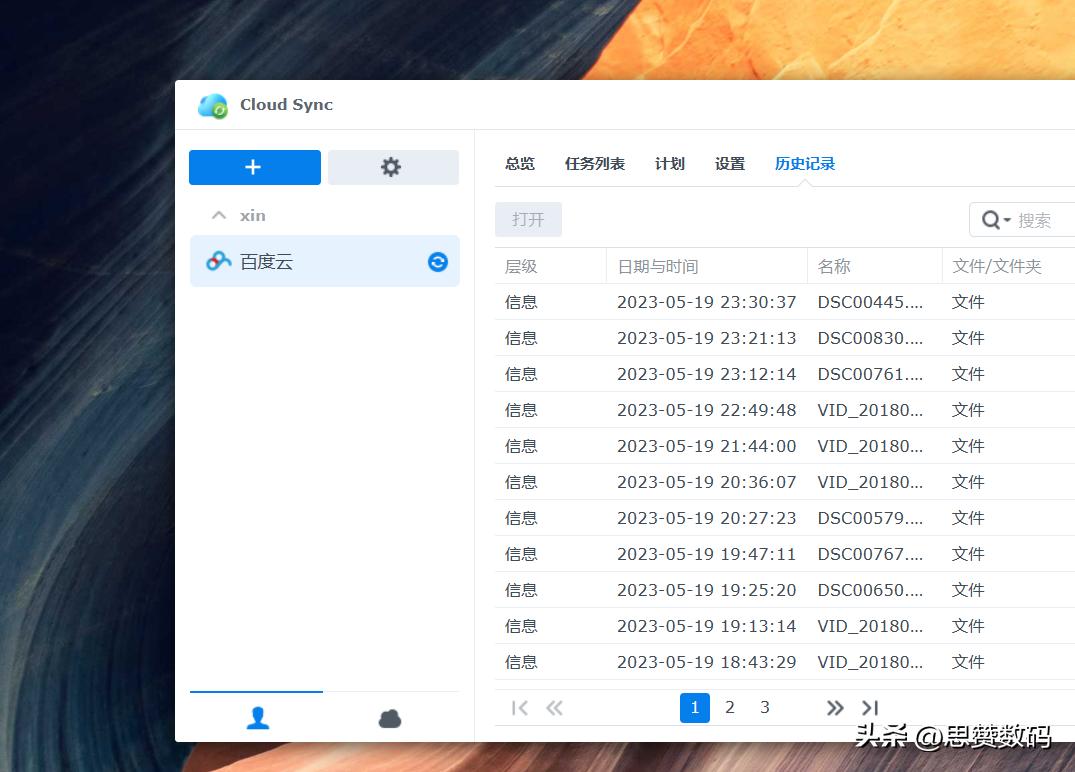Go to page 2 of history

[x=730, y=707]
